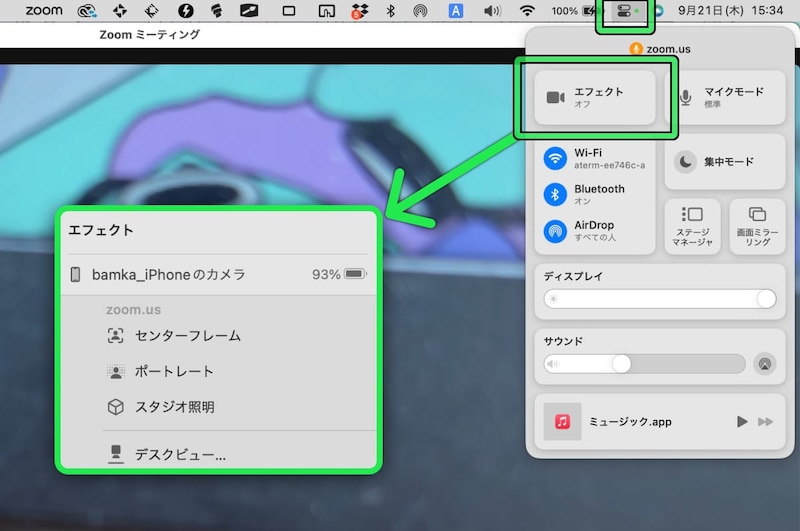Open the エフェクト video effects tile
Image resolution: width=800 pixels, height=531 pixels.
click(595, 97)
